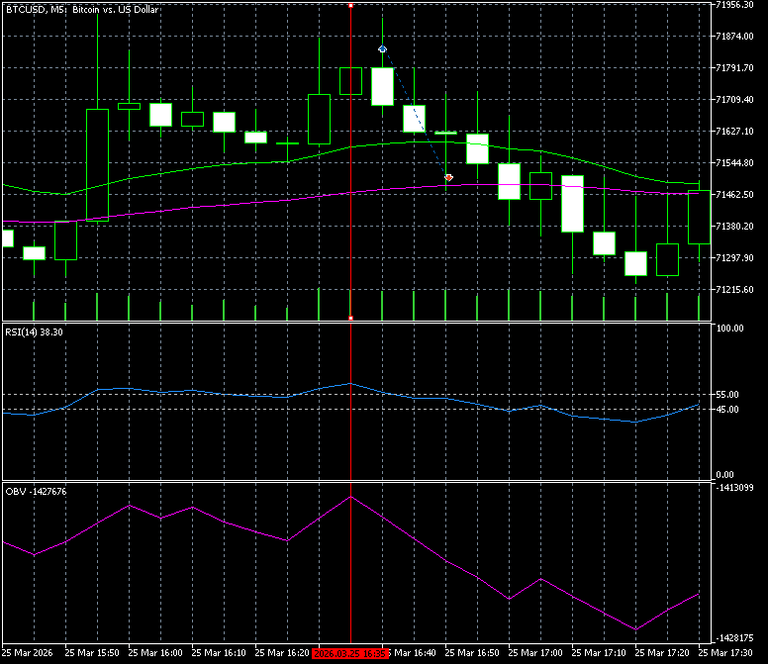
Task: Click the 25 Mar 16:10 time label
Action: [218, 653]
